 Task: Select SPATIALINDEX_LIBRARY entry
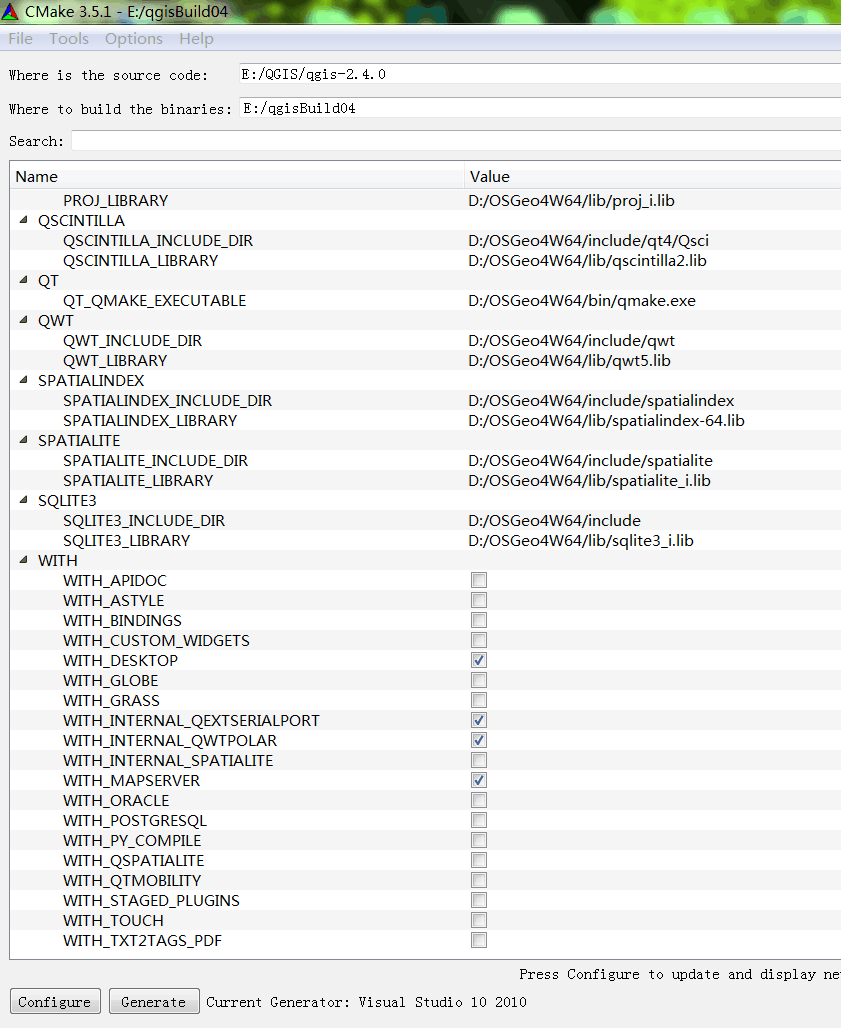tap(149, 420)
